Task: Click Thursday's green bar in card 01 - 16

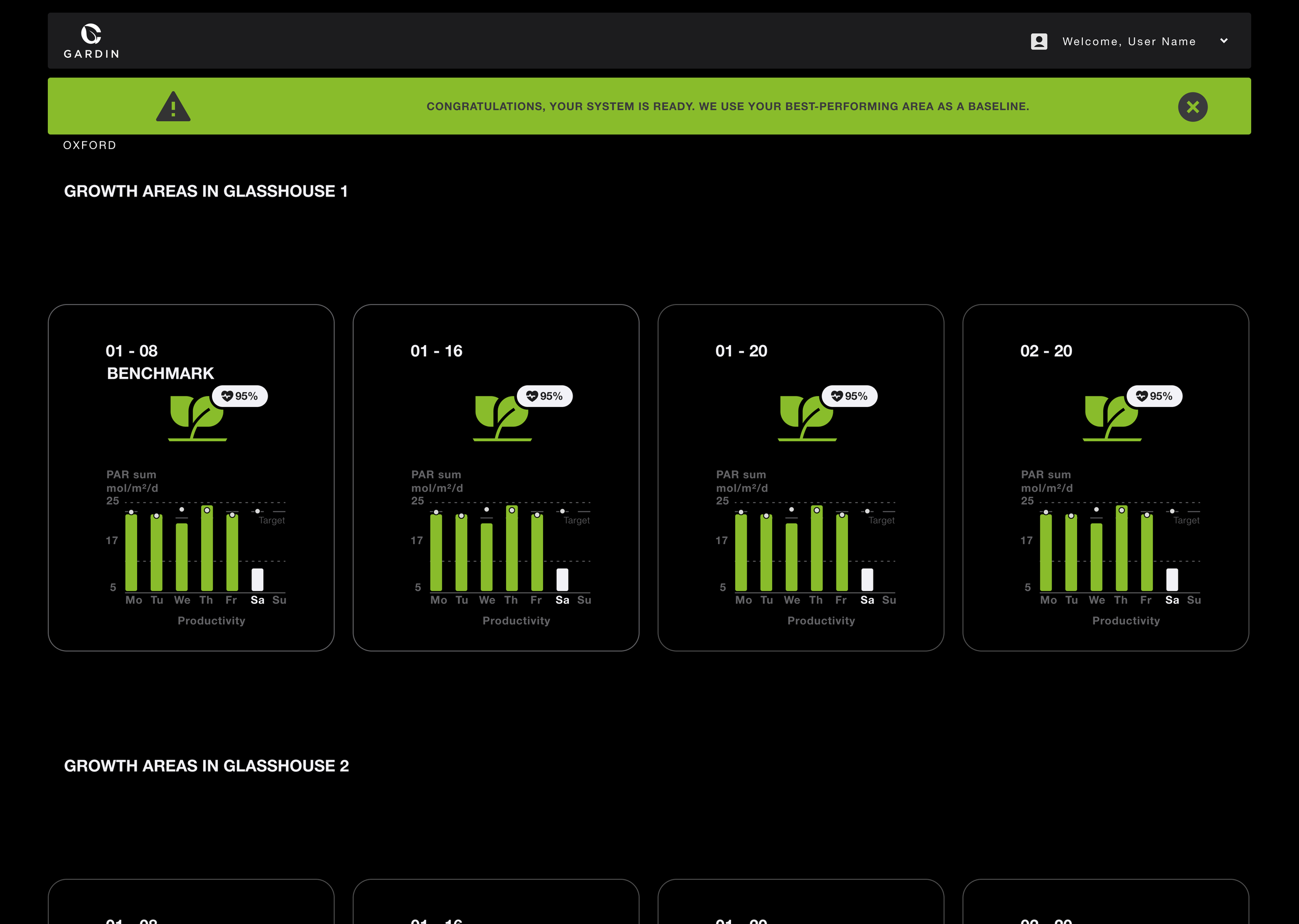Action: pyautogui.click(x=511, y=549)
